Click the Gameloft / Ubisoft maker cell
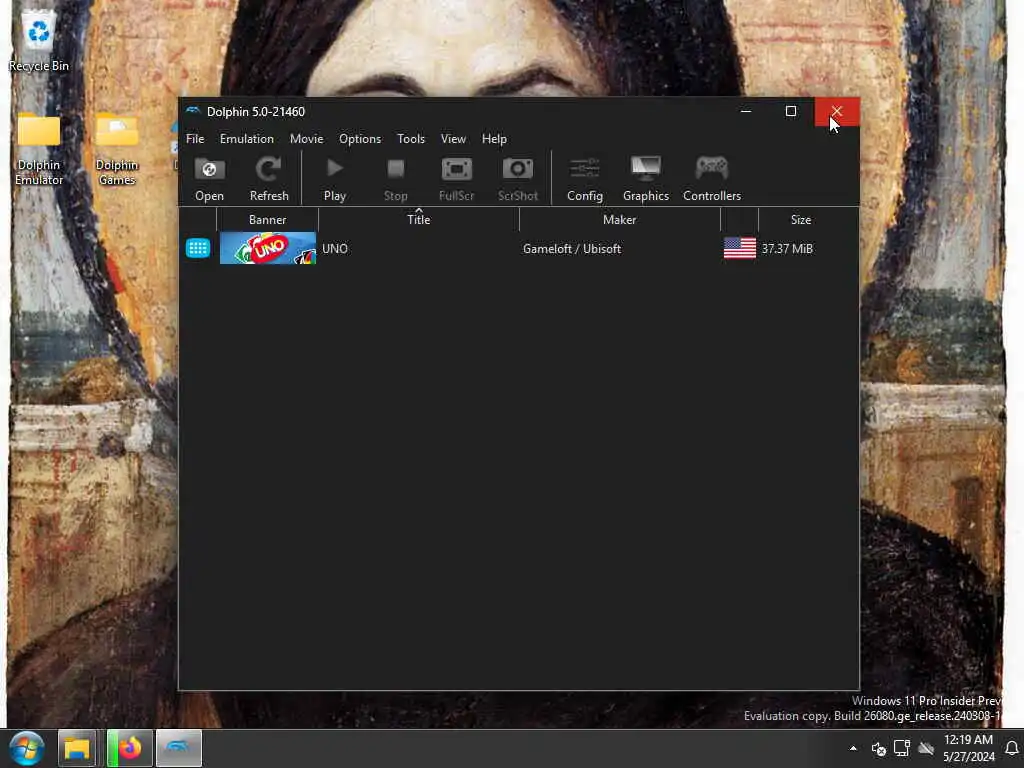 click(x=572, y=248)
